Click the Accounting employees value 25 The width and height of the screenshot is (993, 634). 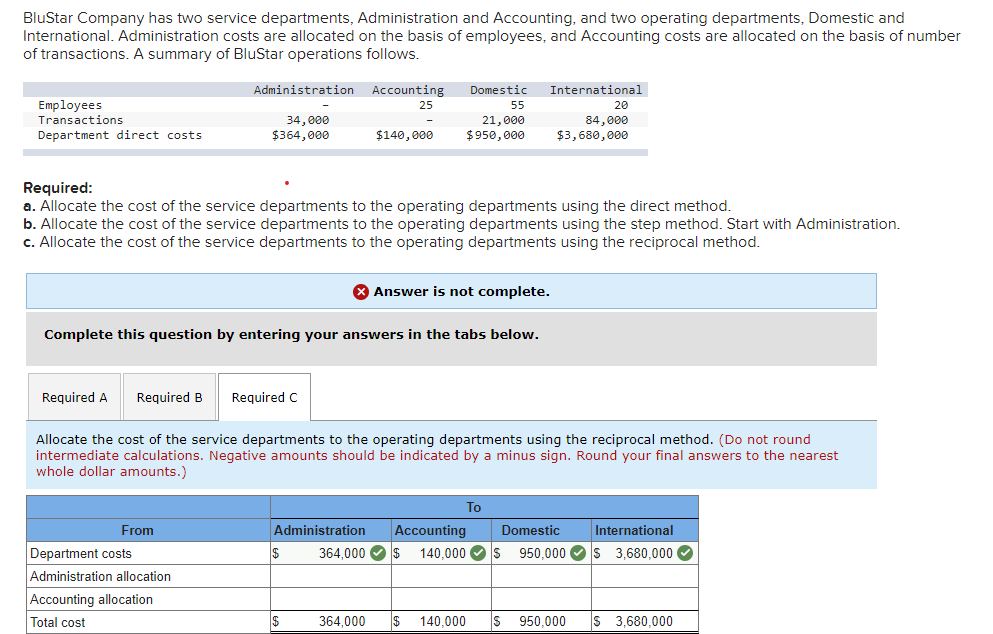tap(426, 105)
